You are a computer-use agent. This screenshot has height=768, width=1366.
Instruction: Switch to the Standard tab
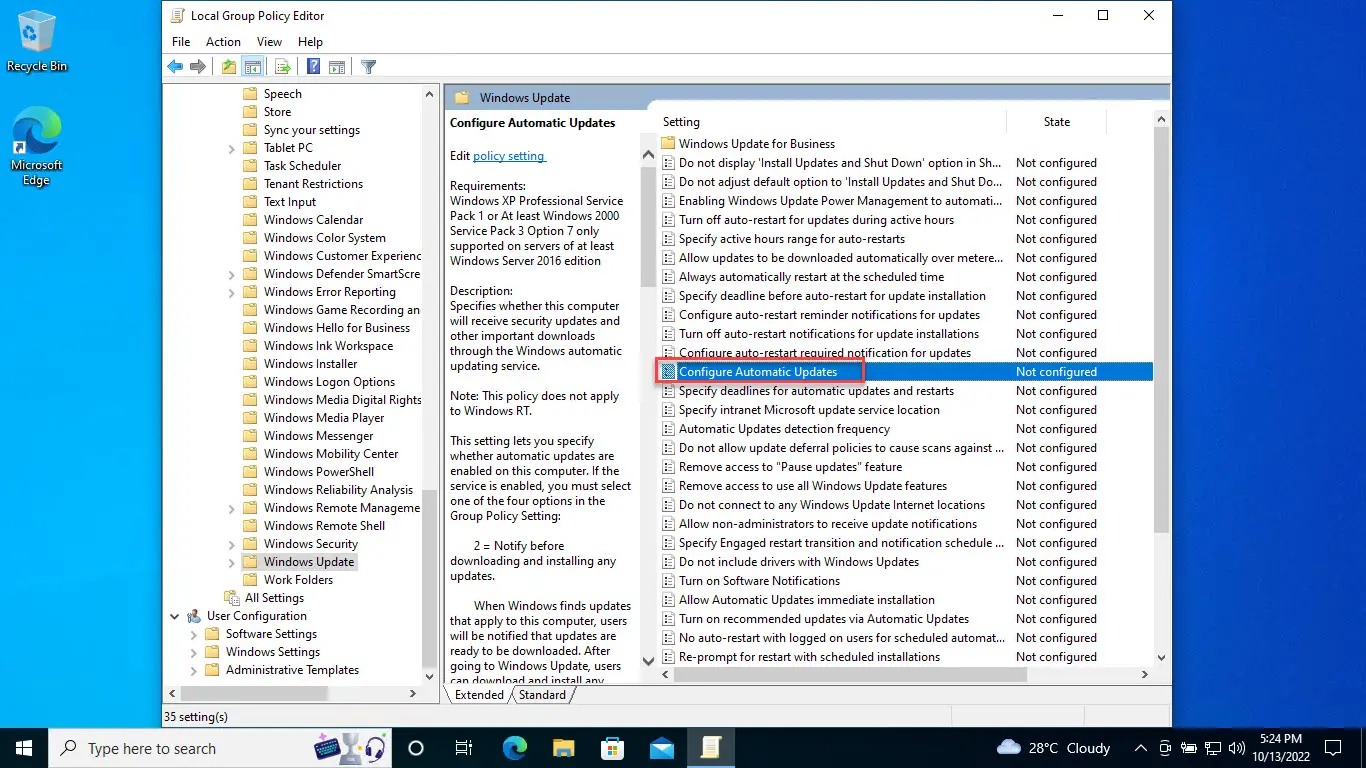coord(542,695)
